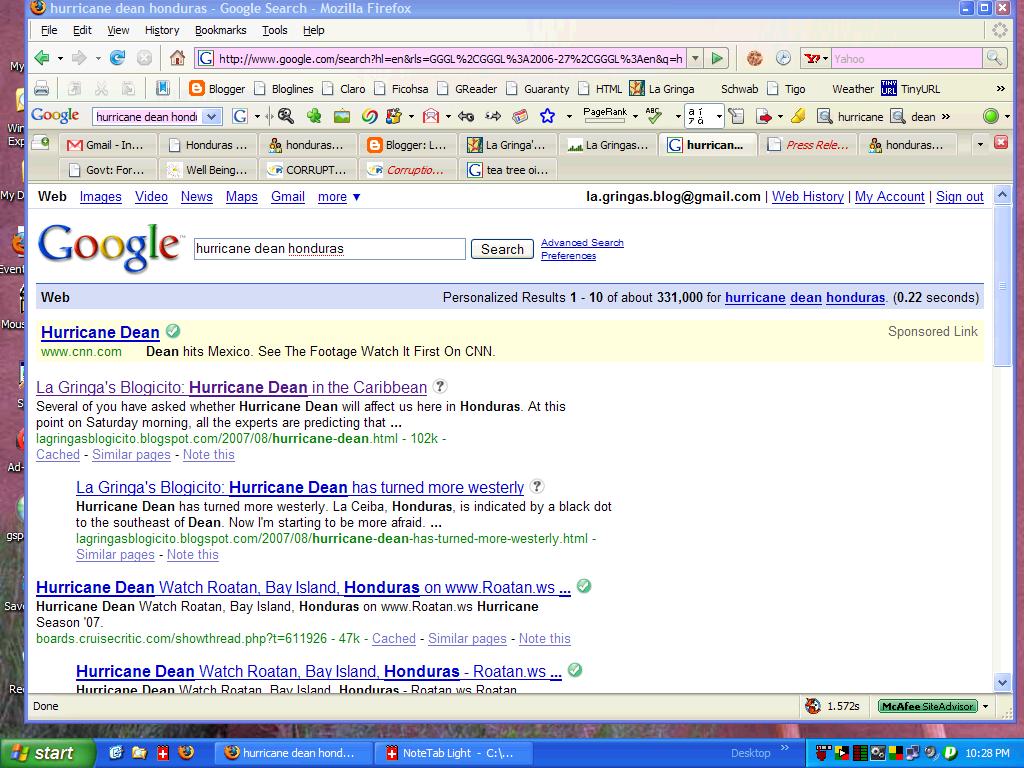Open the Home page icon
Image resolution: width=1024 pixels, height=768 pixels.
pos(177,58)
